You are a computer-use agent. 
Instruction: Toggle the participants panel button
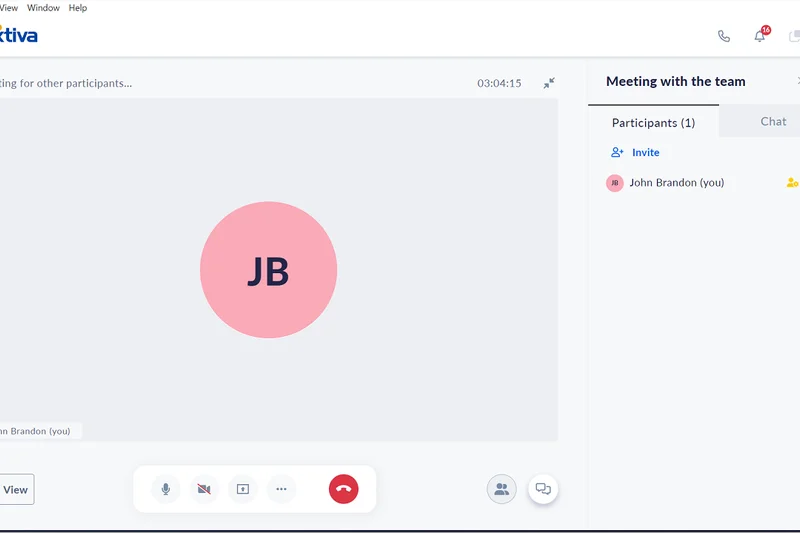(x=502, y=489)
